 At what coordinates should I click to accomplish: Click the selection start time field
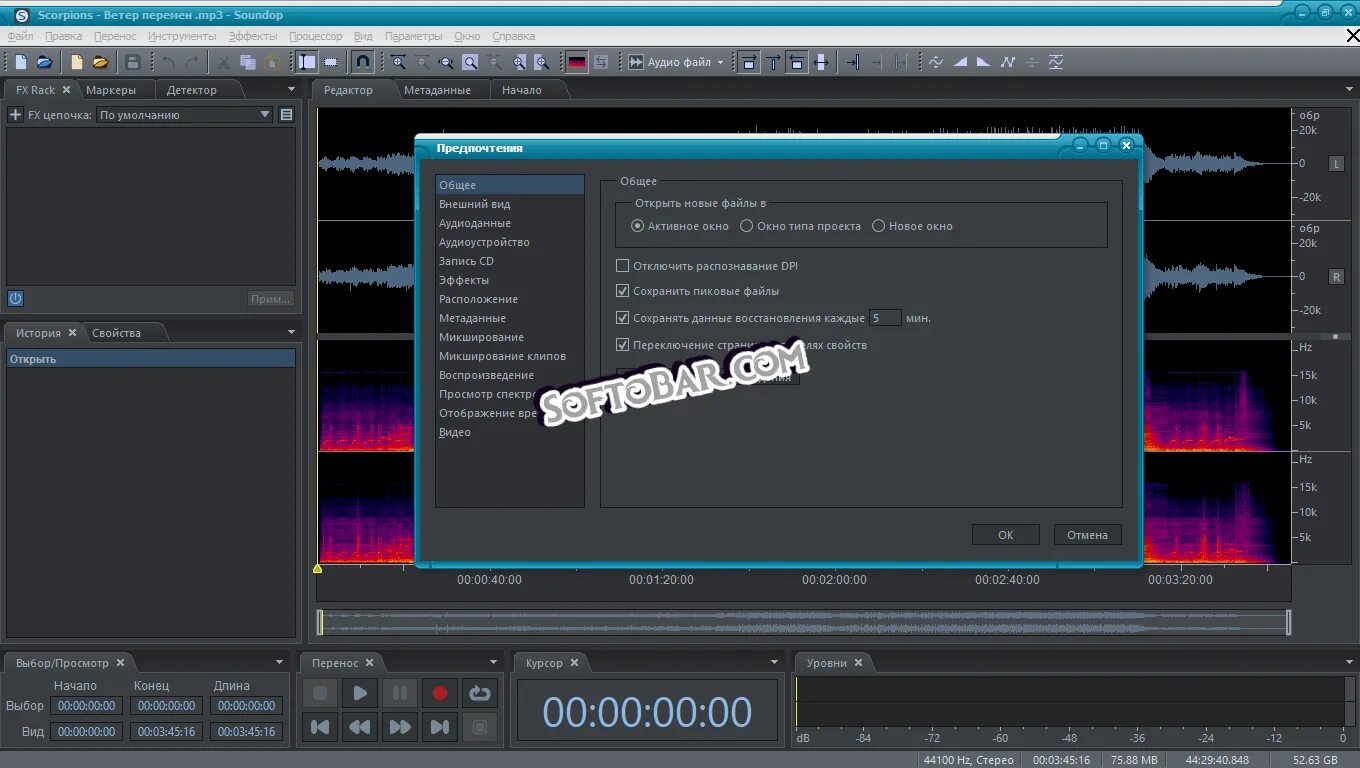86,706
